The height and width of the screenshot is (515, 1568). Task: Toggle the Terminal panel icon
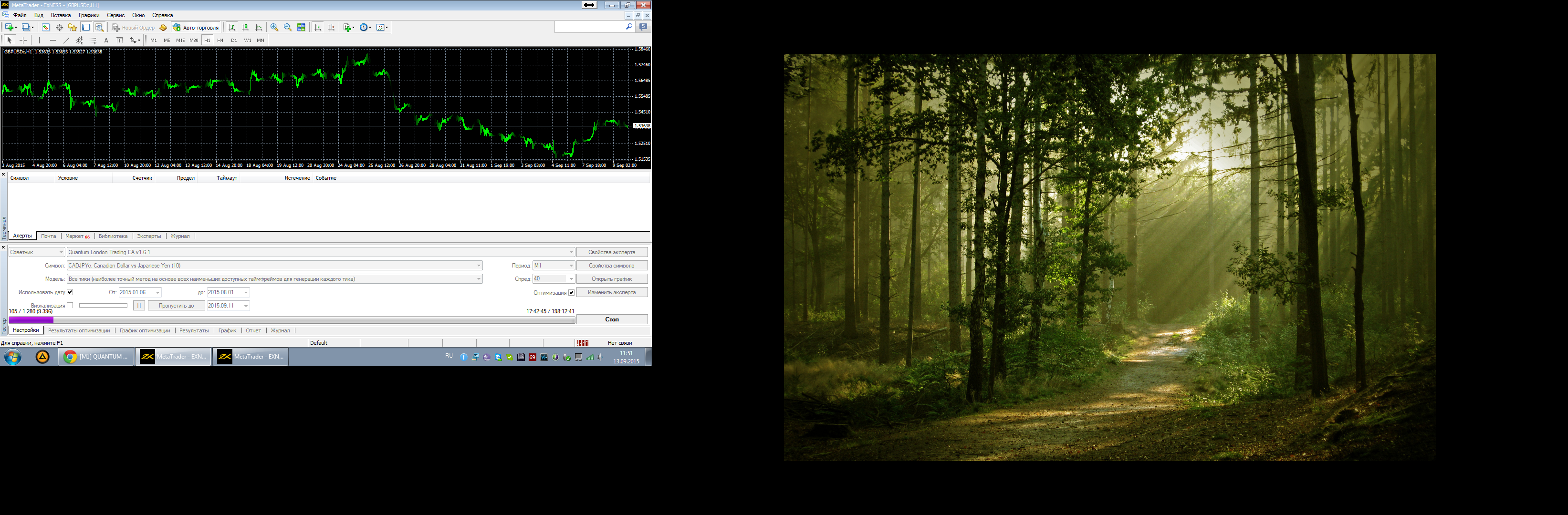tap(86, 27)
